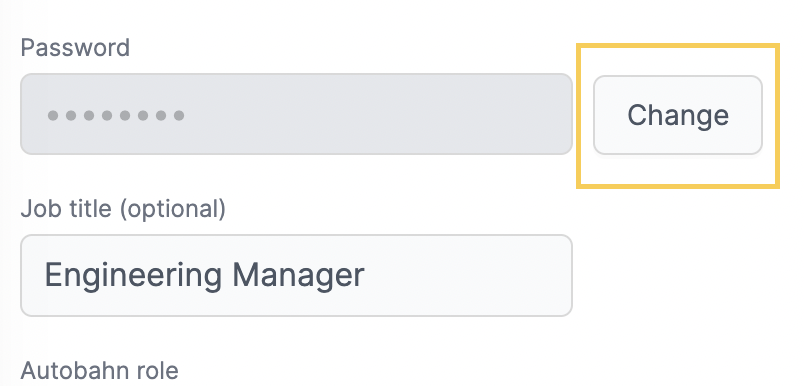The image size is (804, 386).
Task: Focus the Job title input field
Action: point(296,275)
